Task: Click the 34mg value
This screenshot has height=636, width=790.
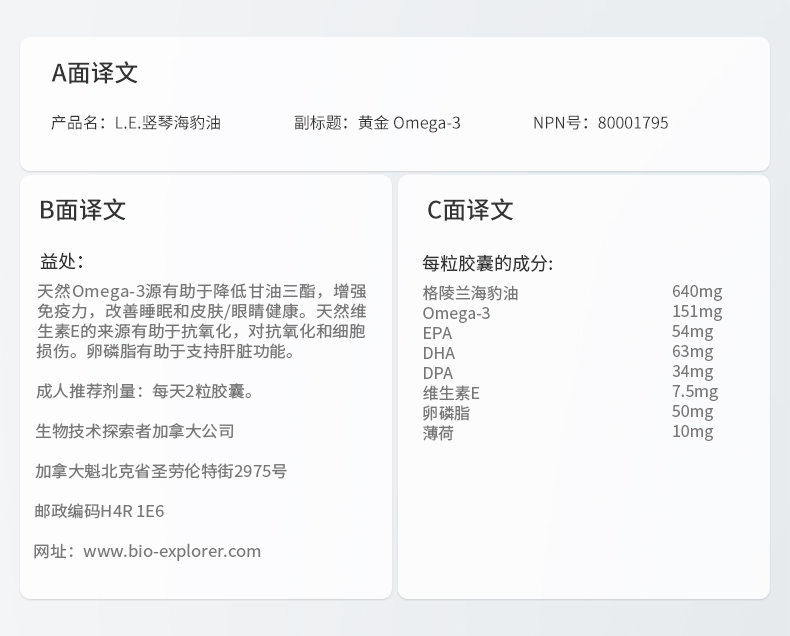Action: point(693,371)
